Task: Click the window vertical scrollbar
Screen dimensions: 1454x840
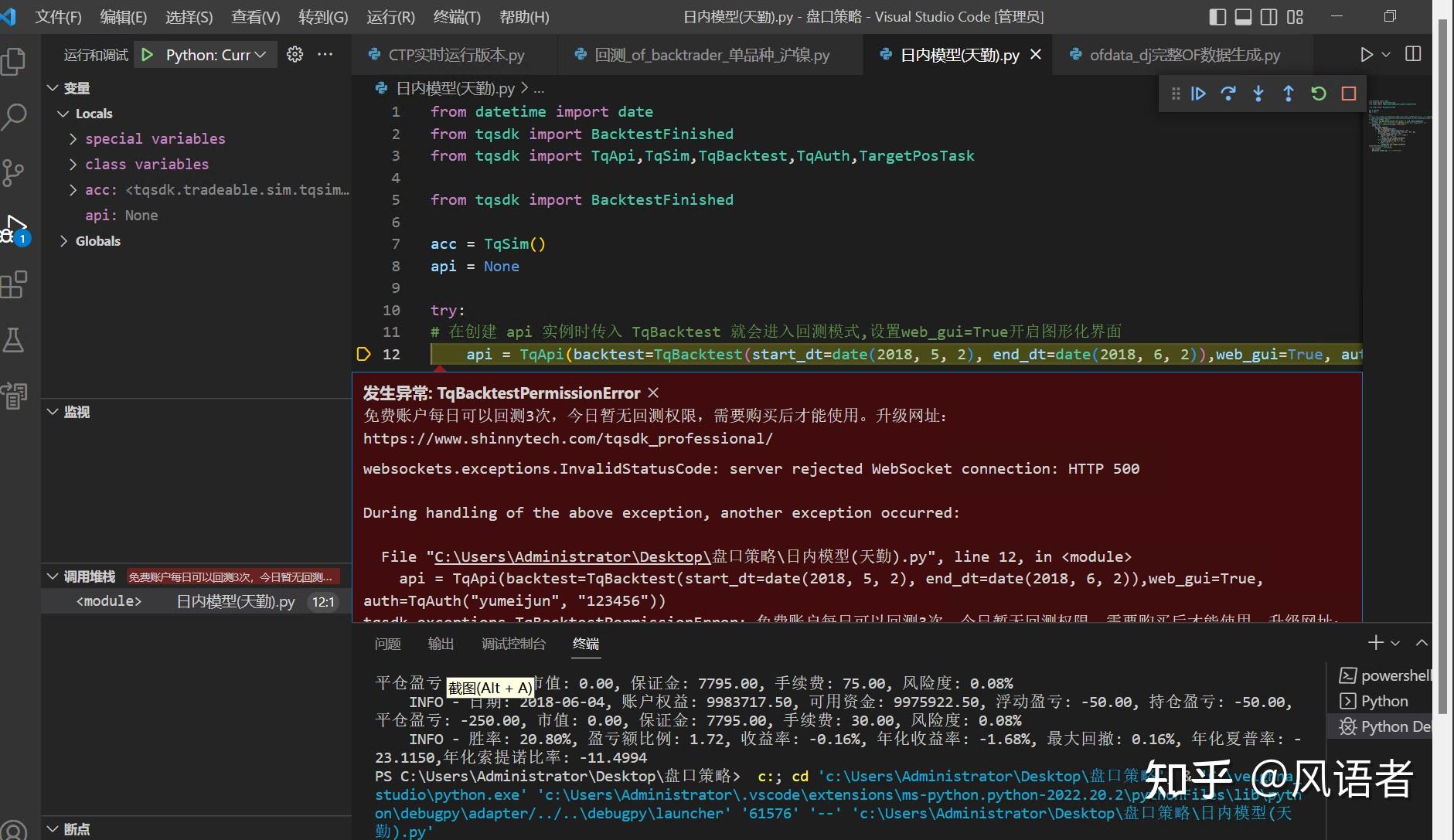Action: click(1442, 368)
